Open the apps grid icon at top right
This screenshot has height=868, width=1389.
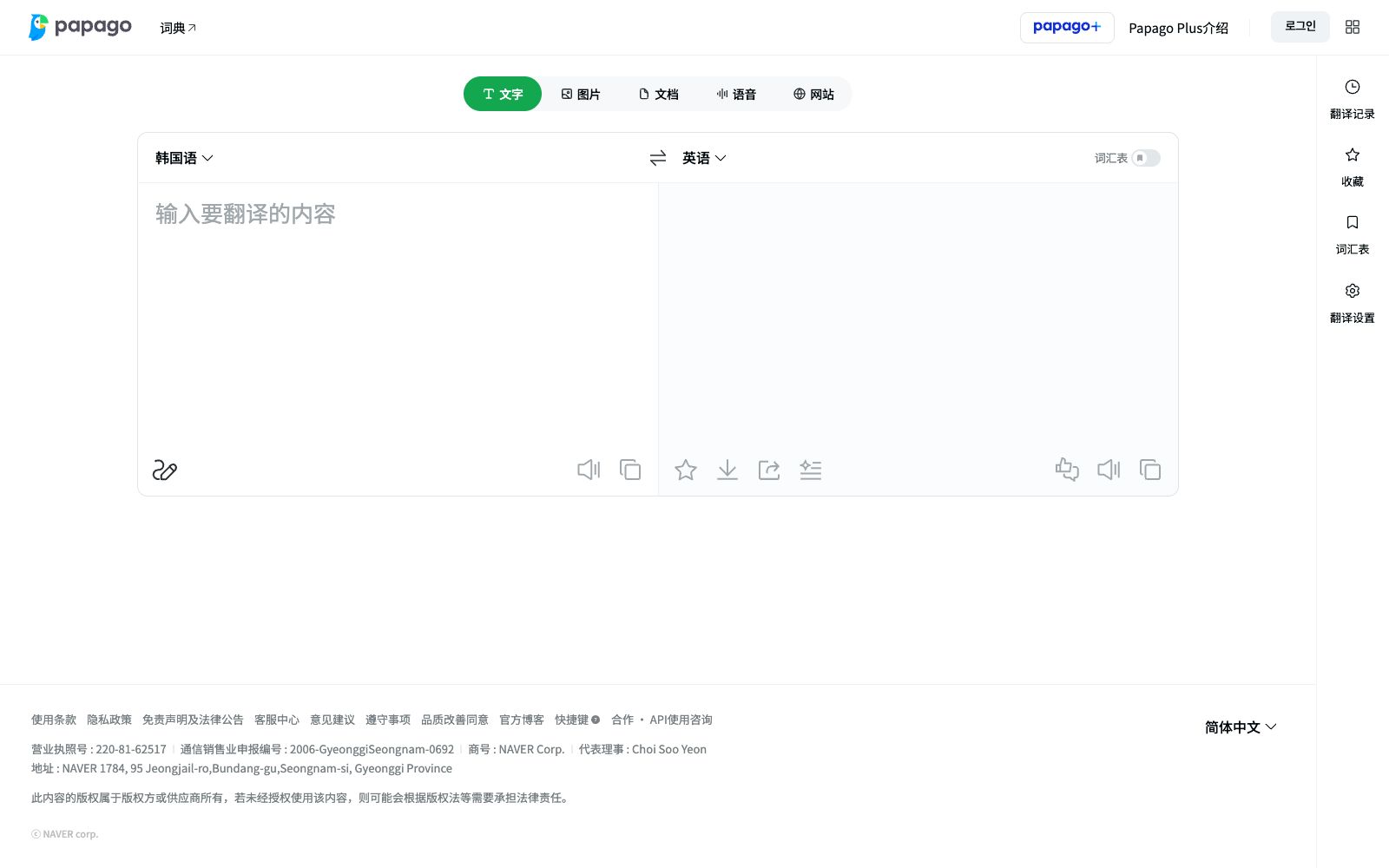(1353, 27)
